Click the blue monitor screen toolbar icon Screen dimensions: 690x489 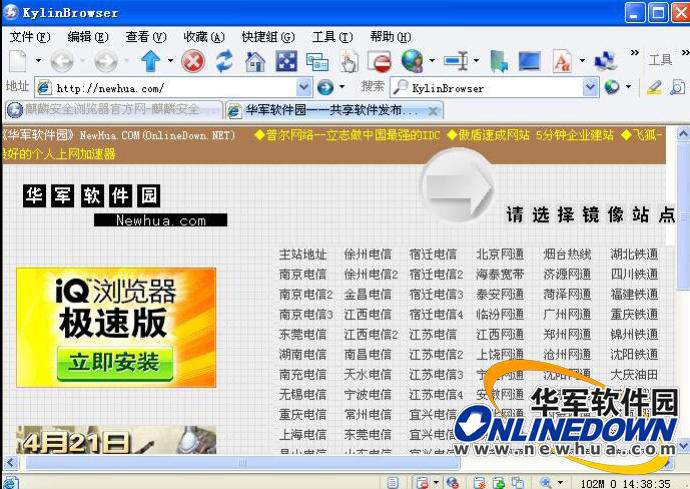pyautogui.click(x=530, y=61)
